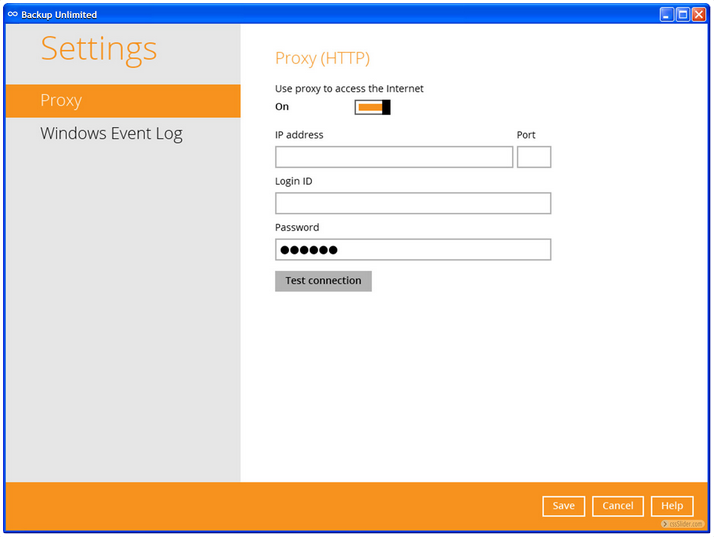Image resolution: width=714 pixels, height=537 pixels.
Task: Click the "Settings" title text
Action: pos(99,49)
